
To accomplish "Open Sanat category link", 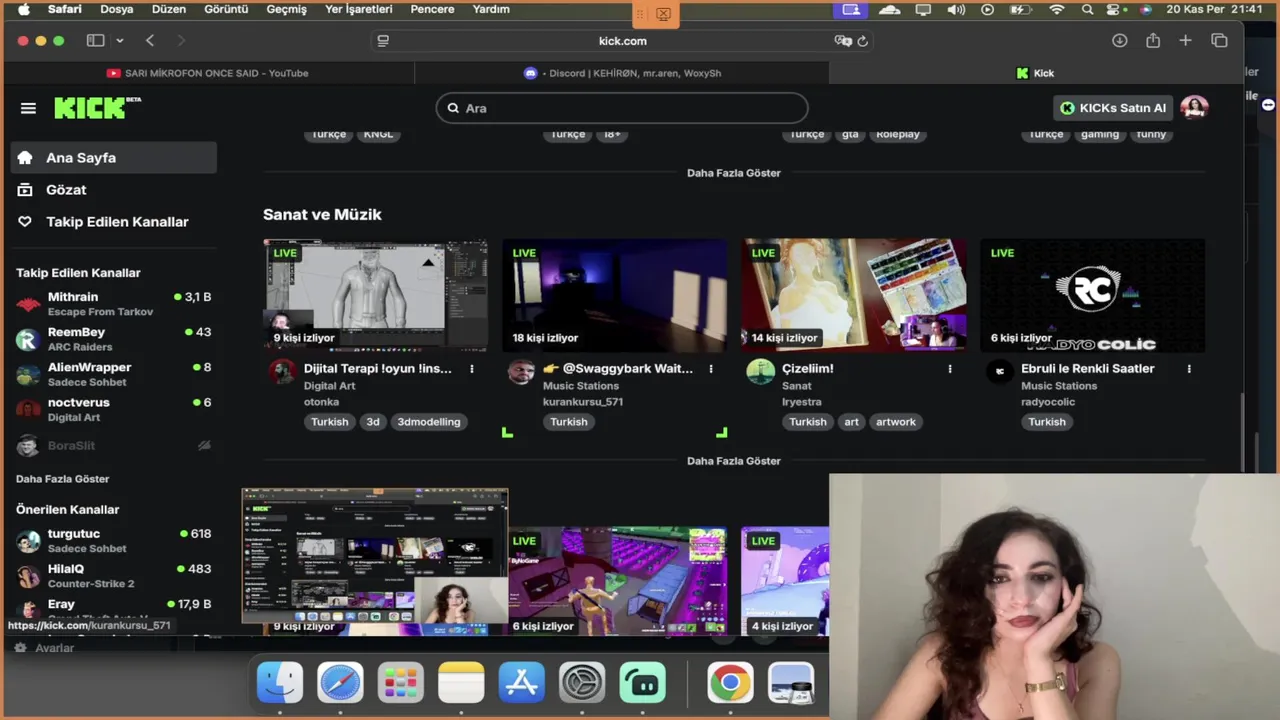I will (x=797, y=386).
